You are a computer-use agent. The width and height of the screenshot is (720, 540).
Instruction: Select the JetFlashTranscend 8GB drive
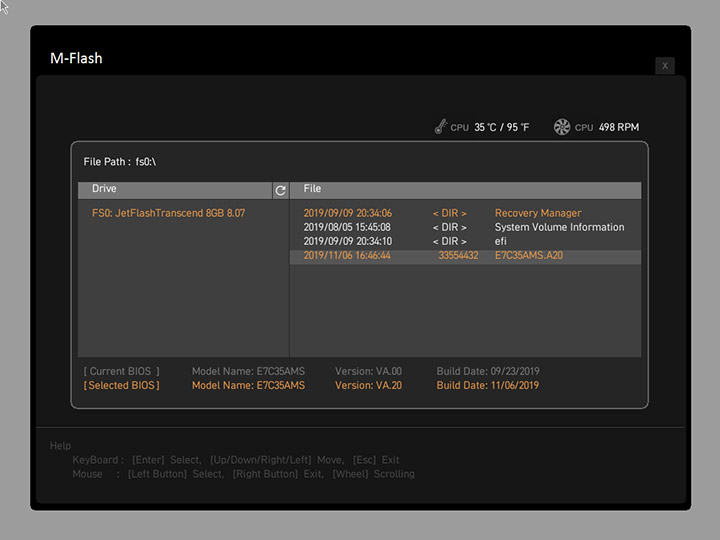168,213
